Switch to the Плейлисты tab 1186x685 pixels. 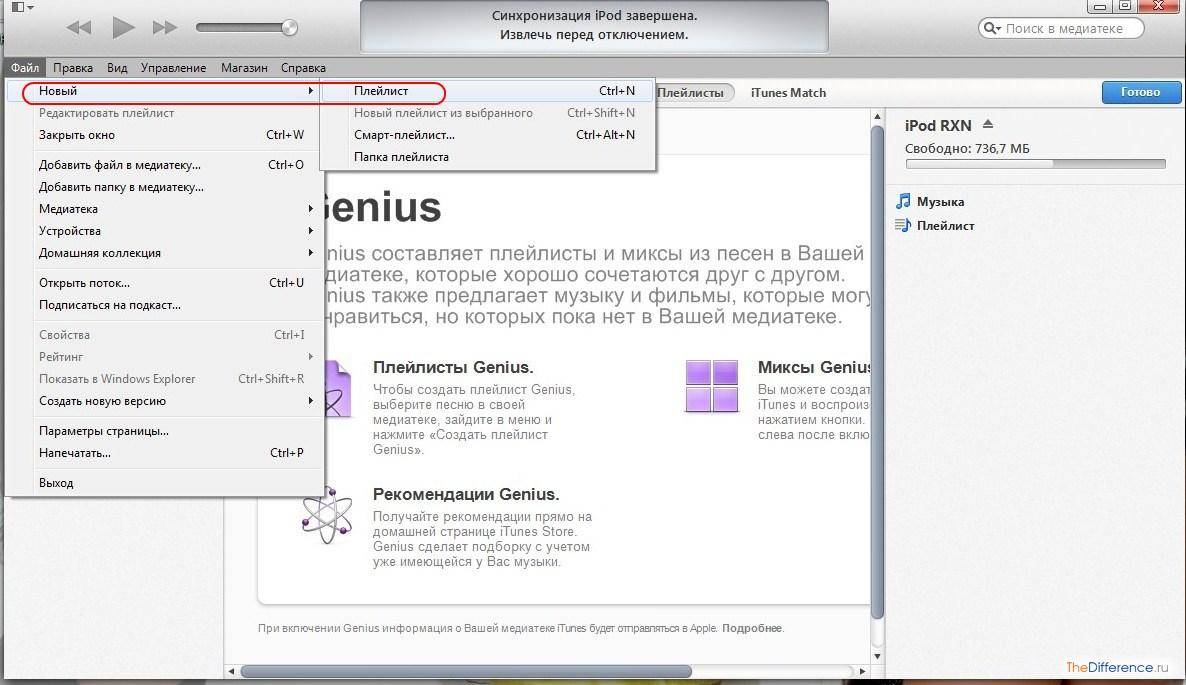693,92
